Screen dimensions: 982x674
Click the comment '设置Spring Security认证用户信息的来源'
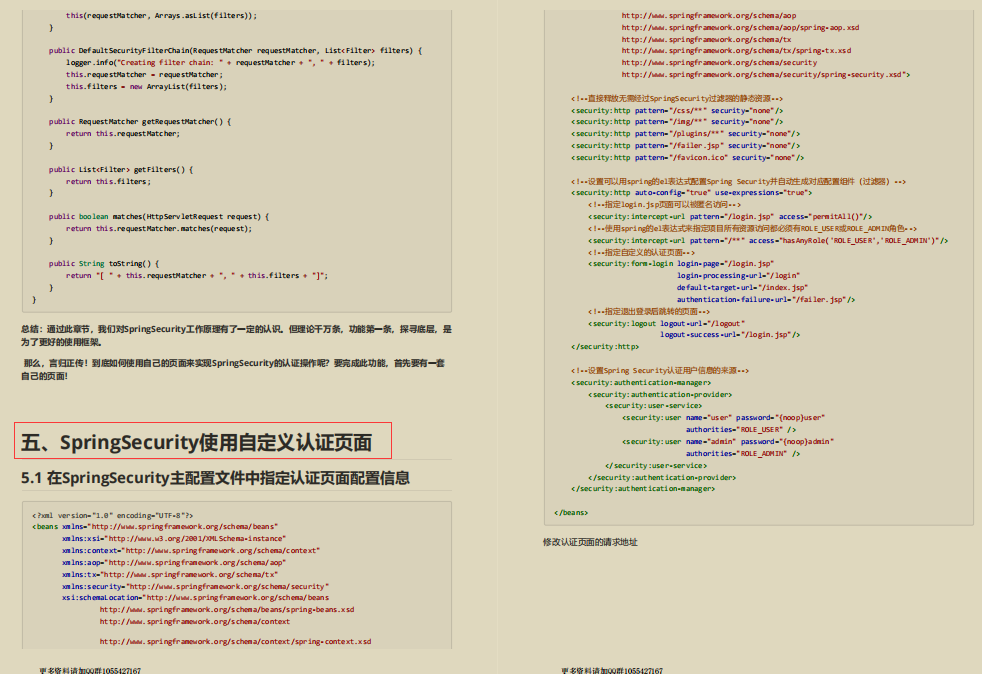660,371
